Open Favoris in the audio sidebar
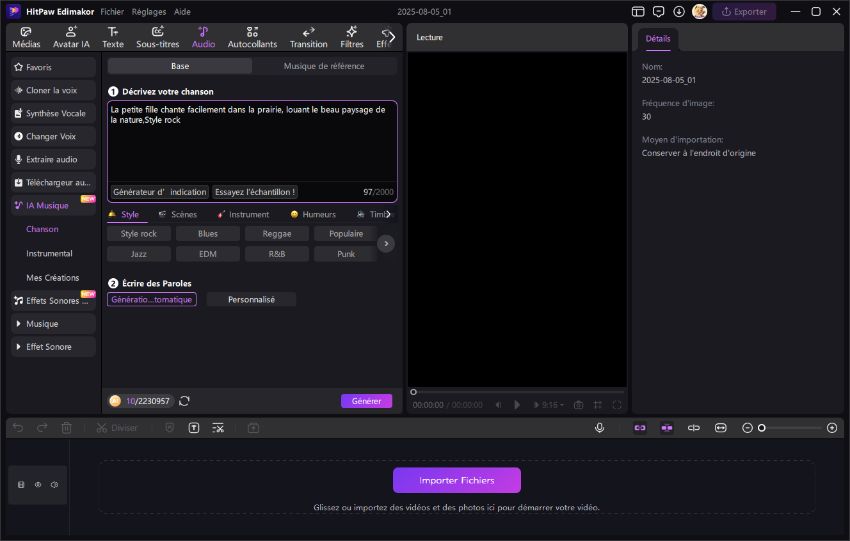This screenshot has height=541, width=850. tap(53, 67)
